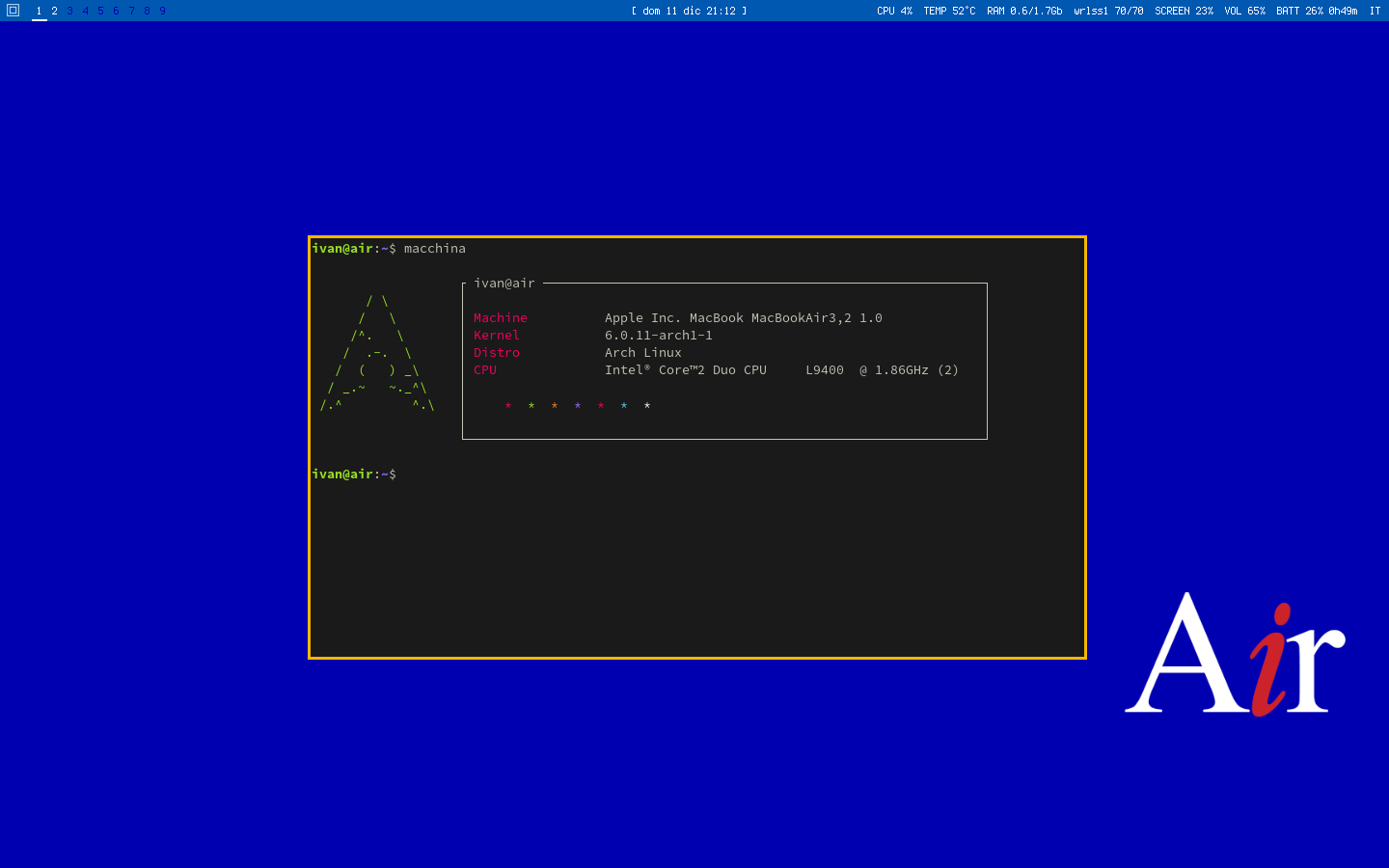
Task: Click the wrlssi 70/70 wireless indicator
Action: 1109,11
